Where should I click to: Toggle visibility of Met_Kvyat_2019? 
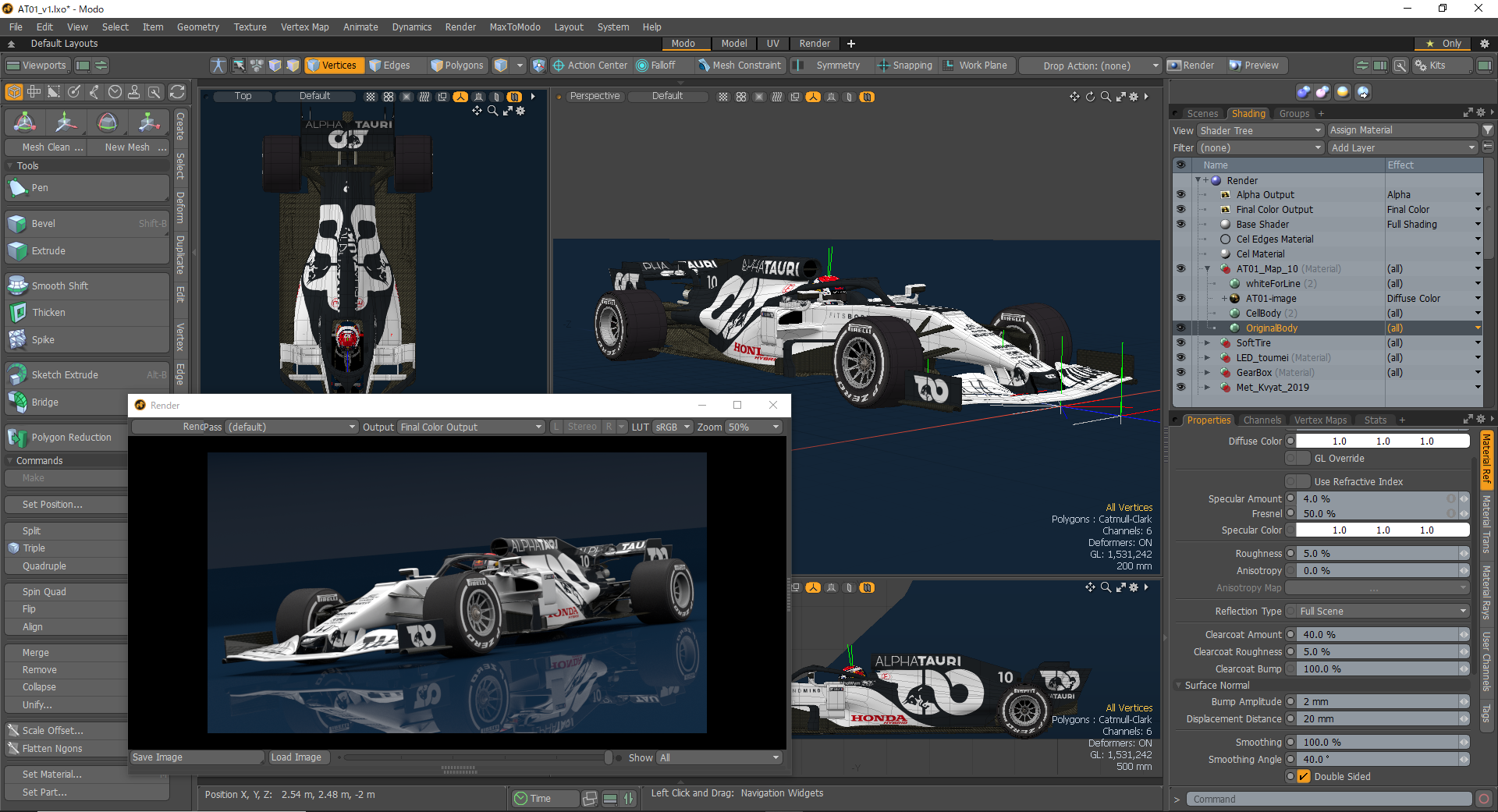coord(1180,387)
